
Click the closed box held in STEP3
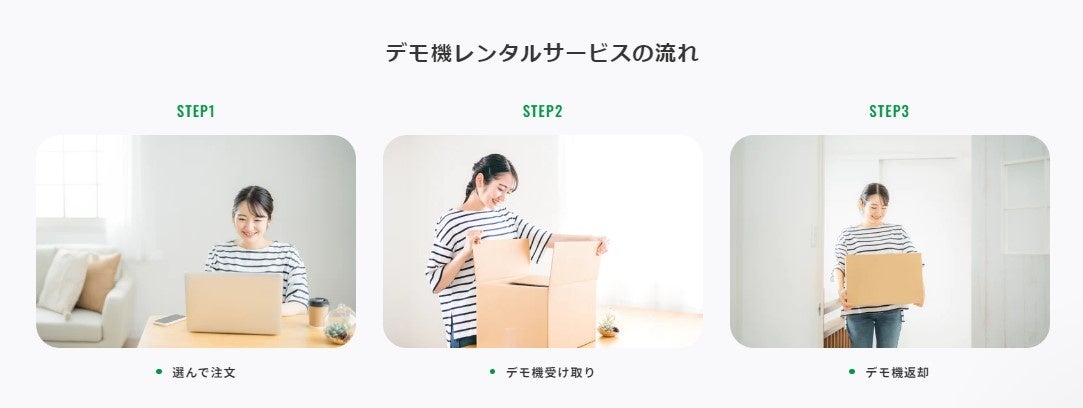[885, 280]
